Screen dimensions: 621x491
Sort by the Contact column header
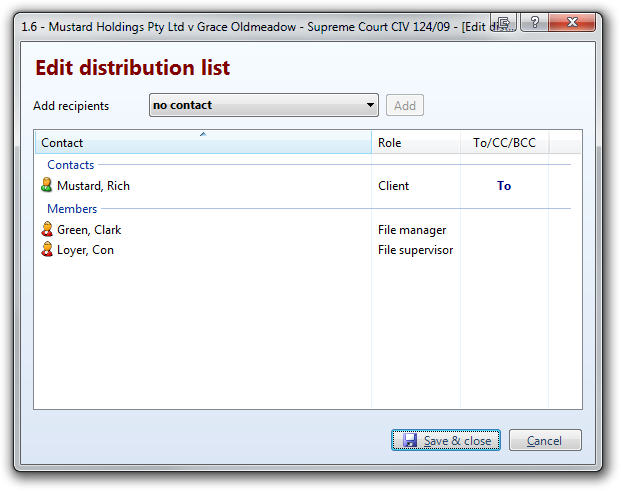203,143
